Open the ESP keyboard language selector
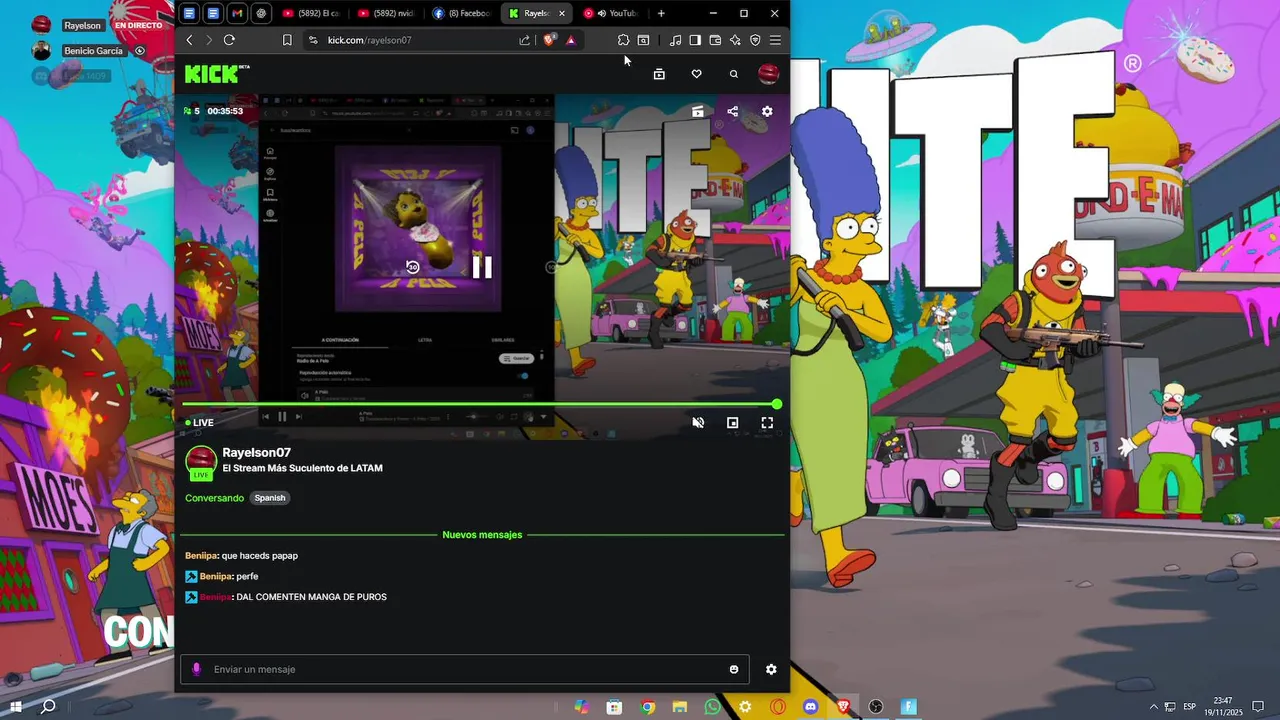 pos(1190,707)
